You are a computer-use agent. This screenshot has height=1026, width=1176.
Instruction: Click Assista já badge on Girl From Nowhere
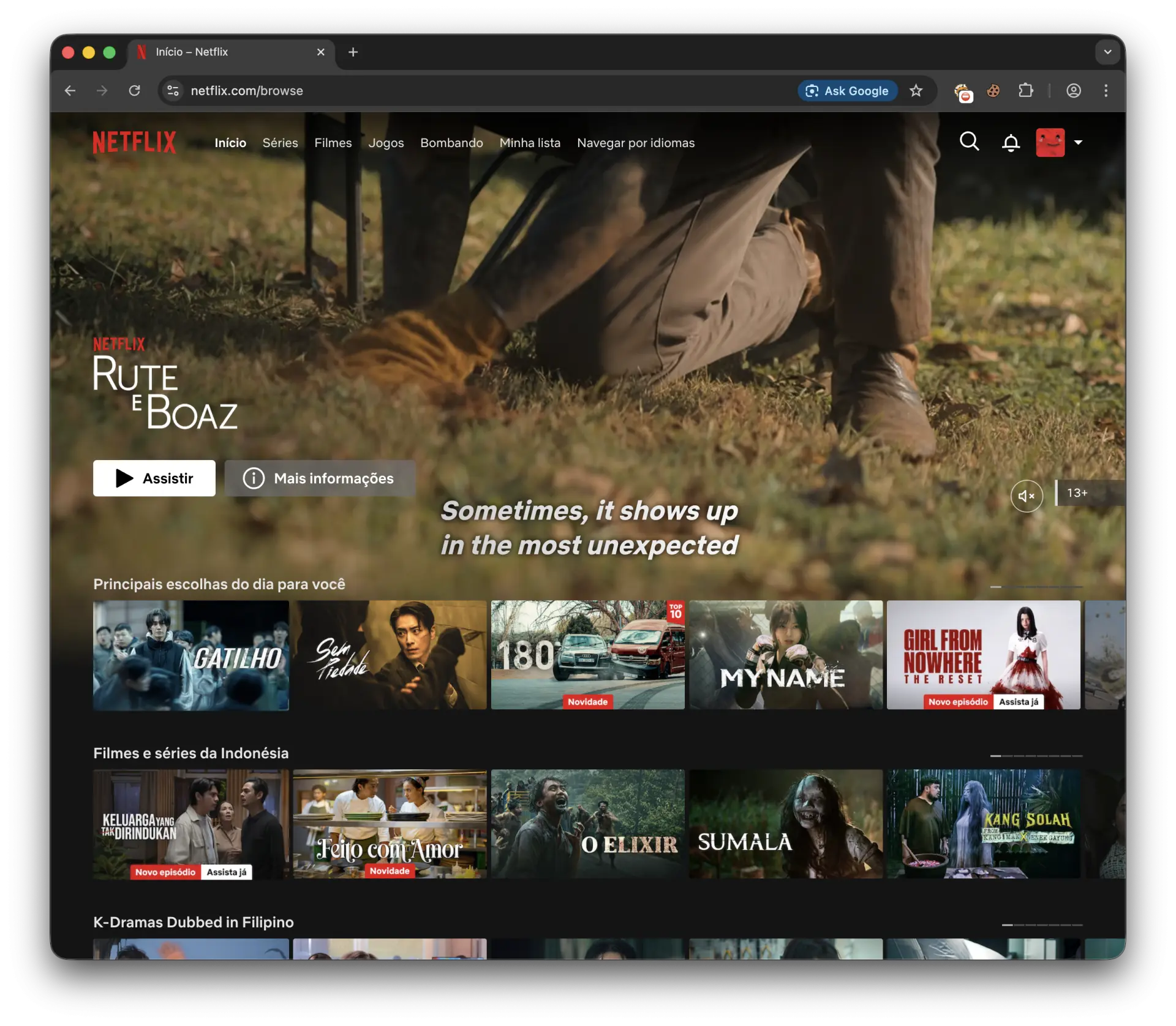tap(1019, 702)
